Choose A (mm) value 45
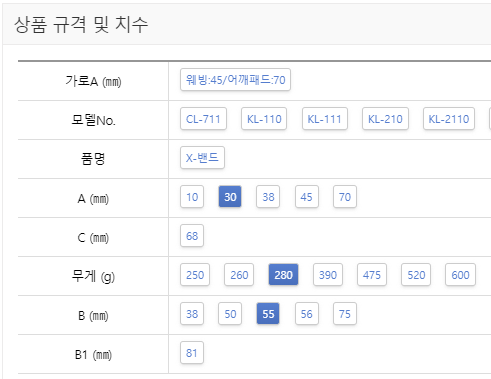The width and height of the screenshot is (491, 379). tap(307, 197)
